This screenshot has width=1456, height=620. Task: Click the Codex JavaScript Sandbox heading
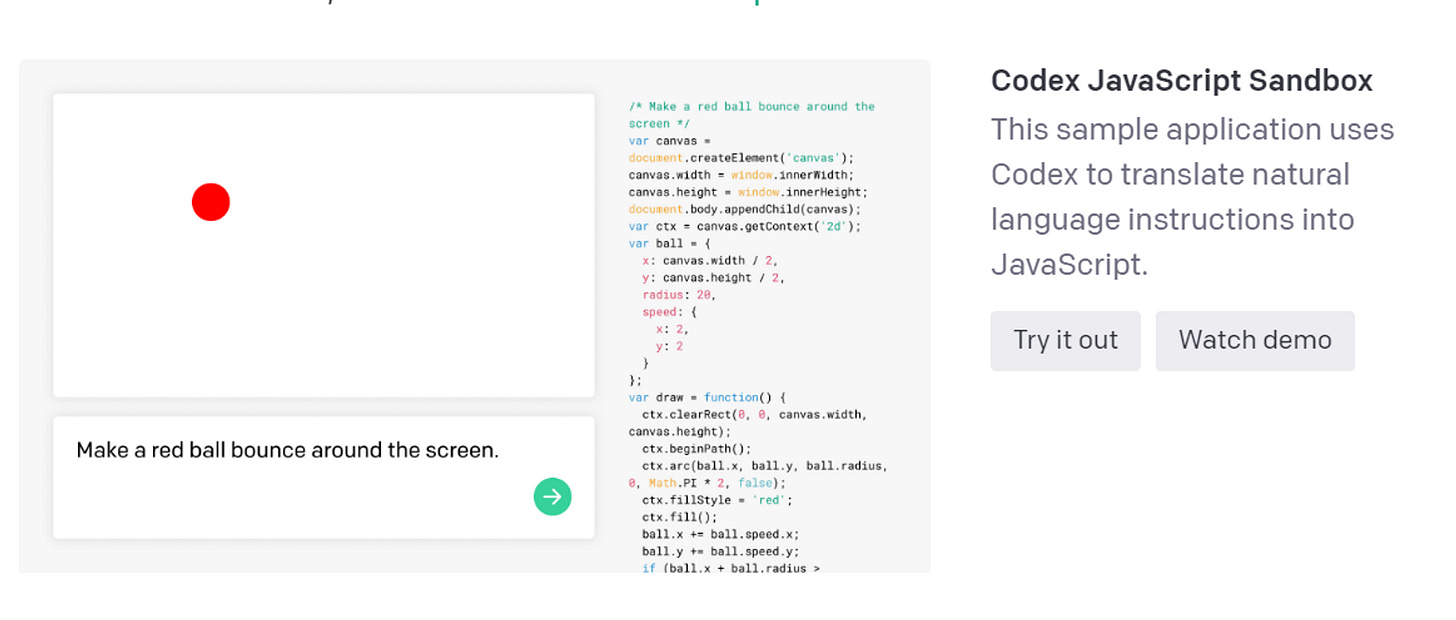point(1182,80)
